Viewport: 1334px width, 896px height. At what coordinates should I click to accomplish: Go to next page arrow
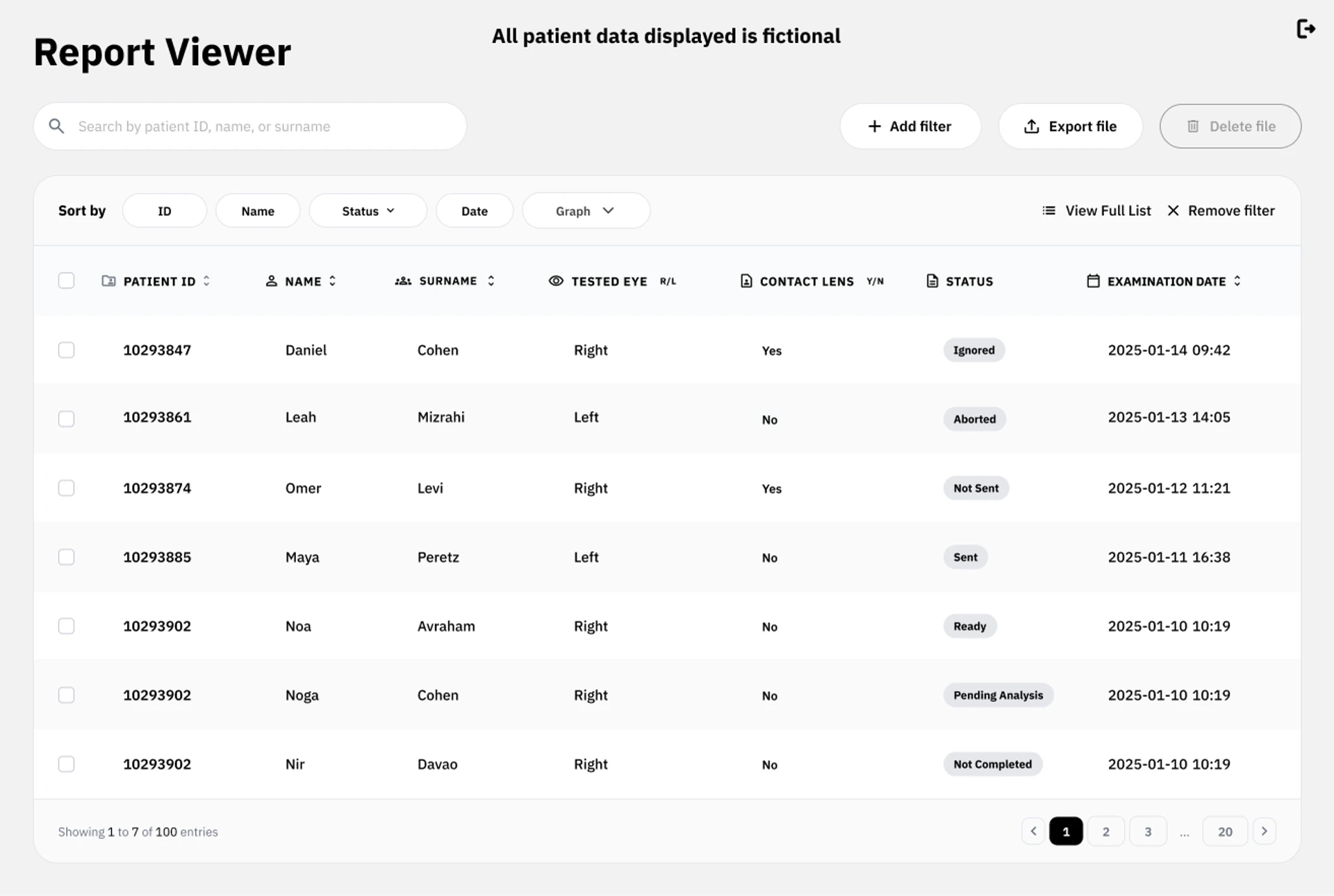[x=1265, y=831]
